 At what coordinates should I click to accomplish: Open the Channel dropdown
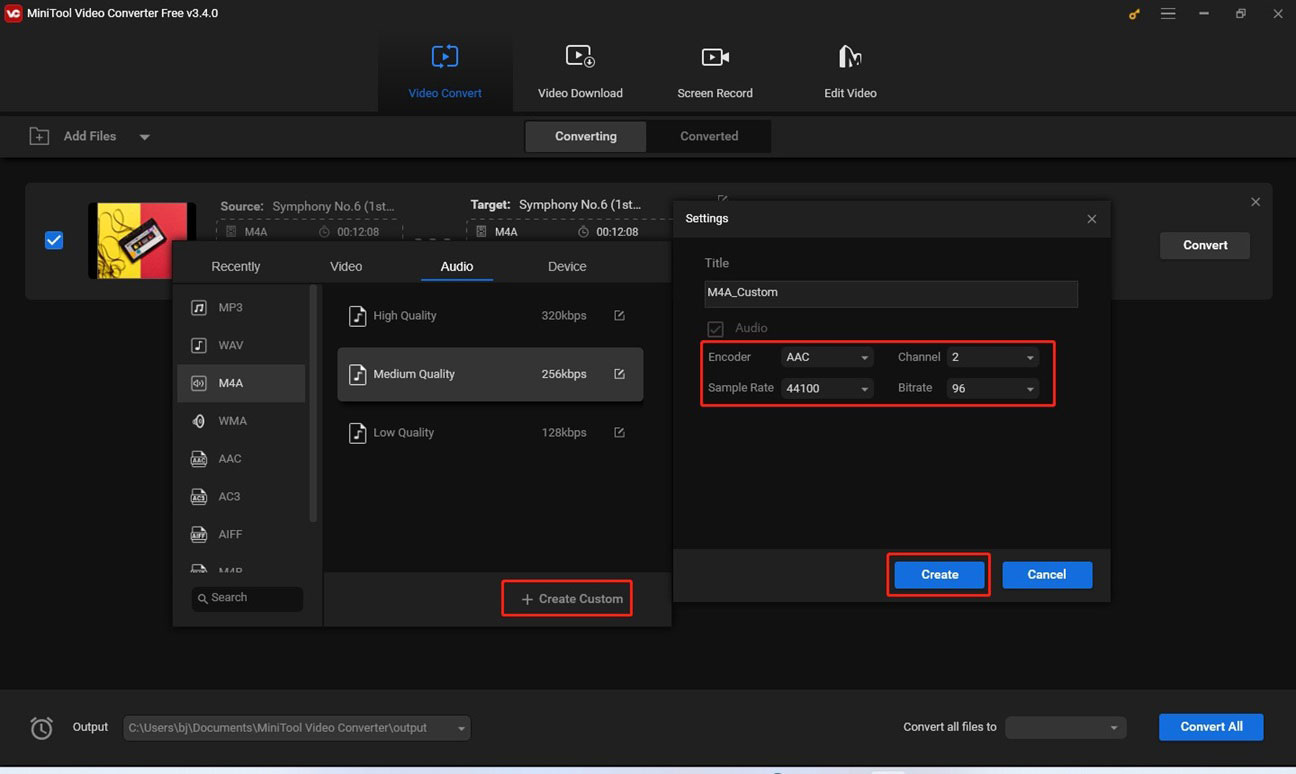click(992, 357)
